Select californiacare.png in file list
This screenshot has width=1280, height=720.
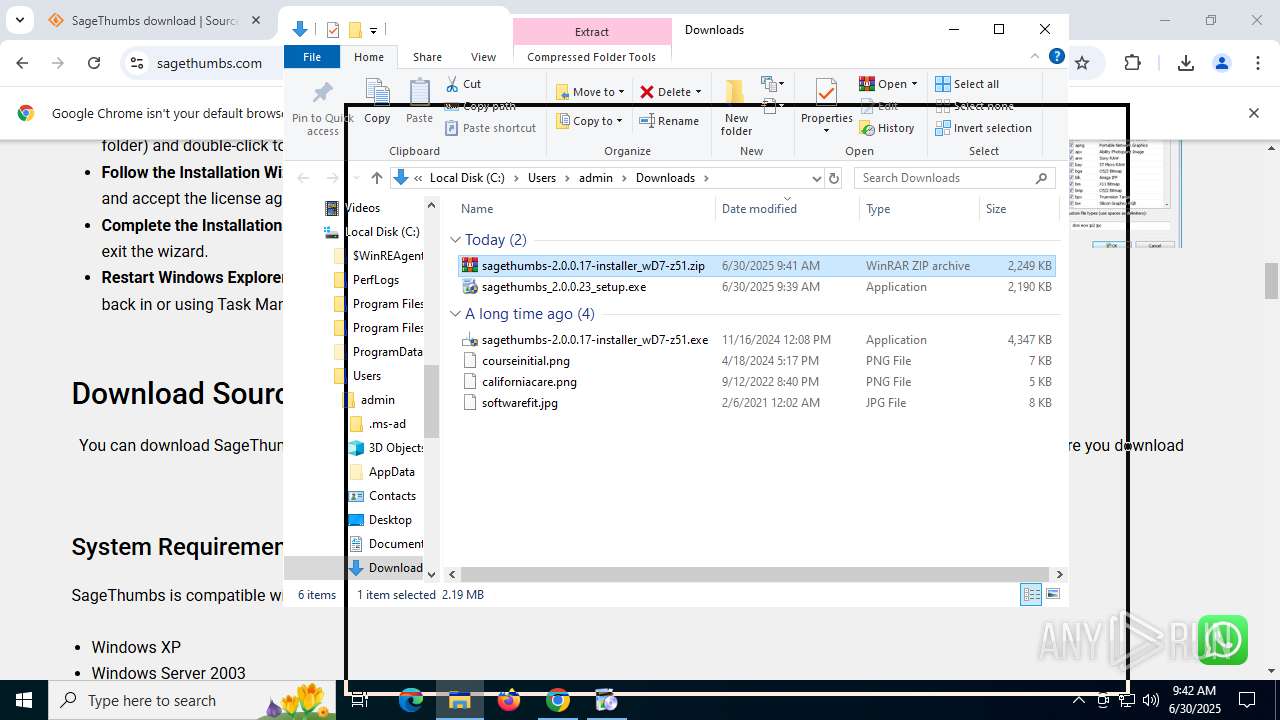(x=529, y=382)
